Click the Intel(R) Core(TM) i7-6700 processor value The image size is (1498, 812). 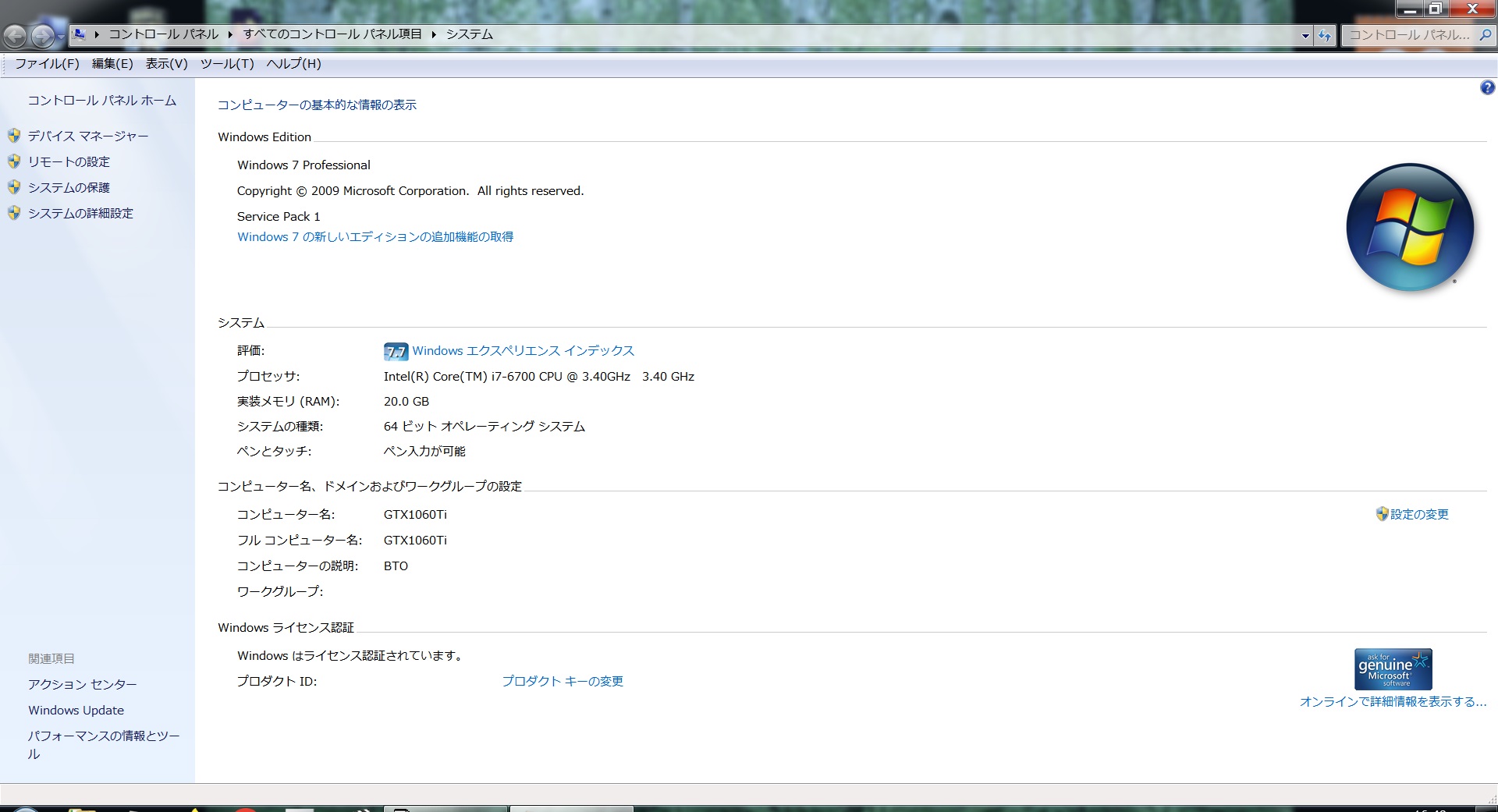click(x=539, y=377)
